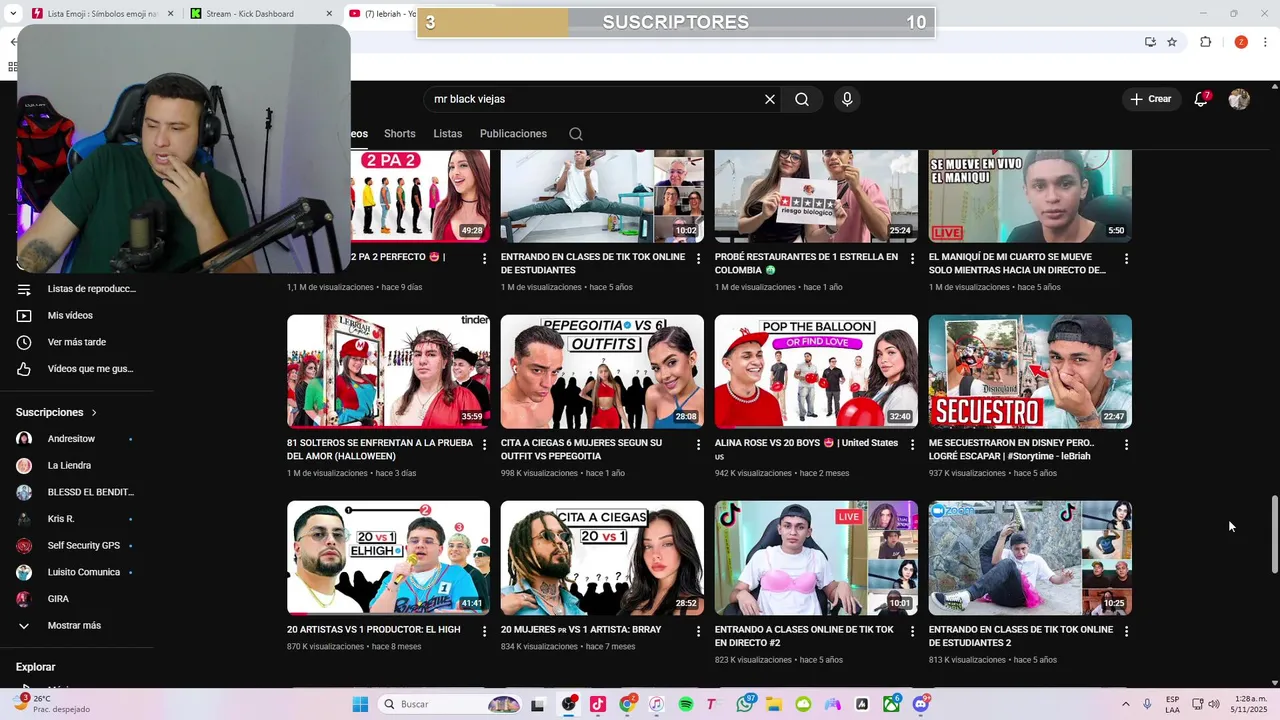The image size is (1280, 720).
Task: Open Spotify from the taskbar
Action: pyautogui.click(x=686, y=704)
